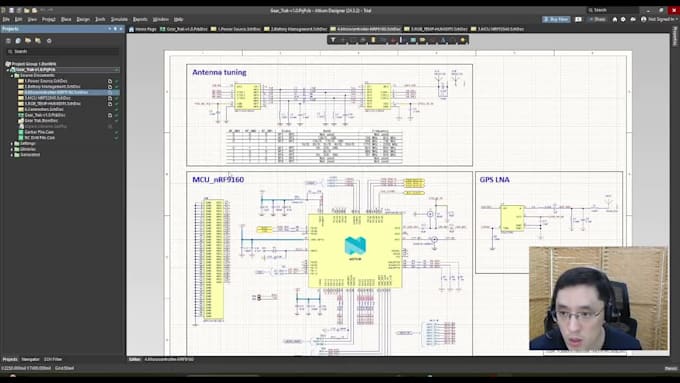Click the red power port icon in active bar

pyautogui.click(x=393, y=40)
